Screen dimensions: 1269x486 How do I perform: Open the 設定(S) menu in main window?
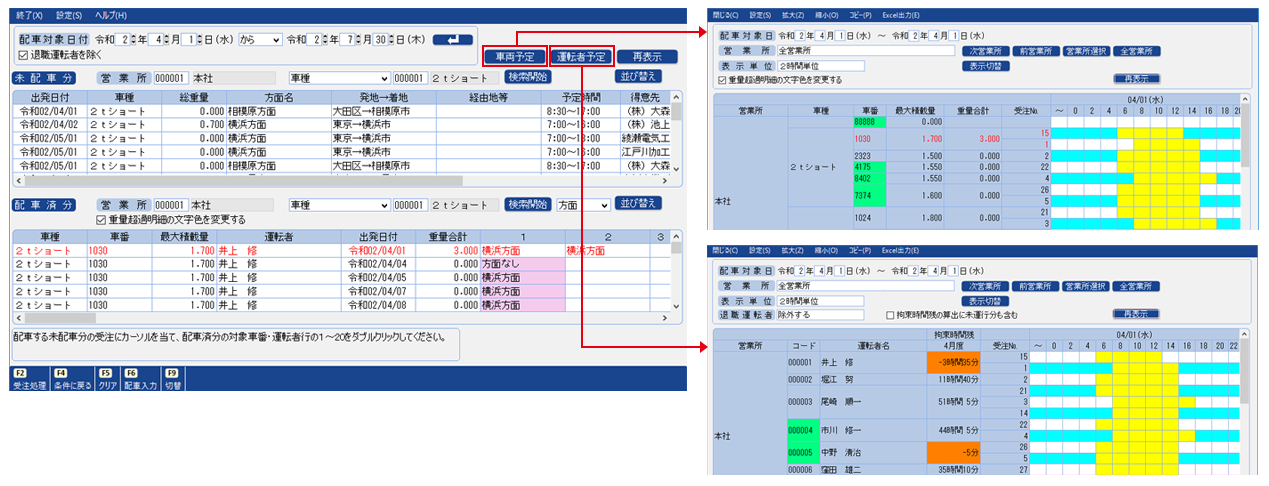tap(69, 16)
